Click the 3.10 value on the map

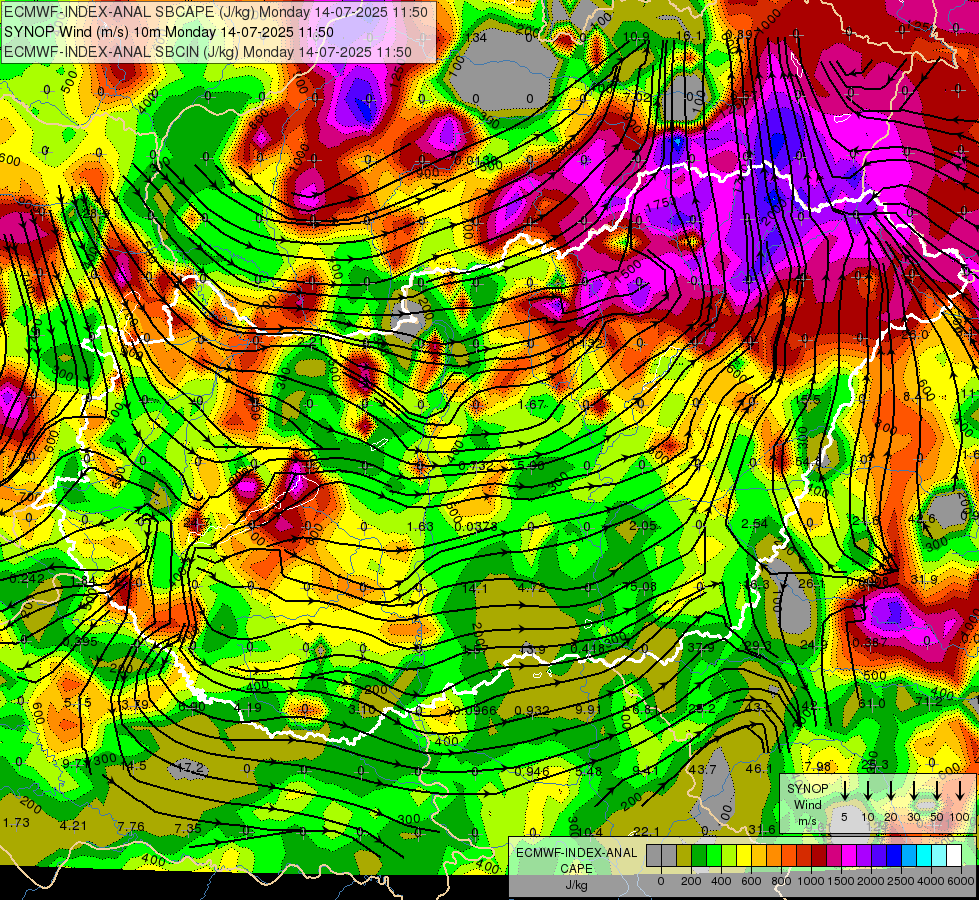point(362,710)
